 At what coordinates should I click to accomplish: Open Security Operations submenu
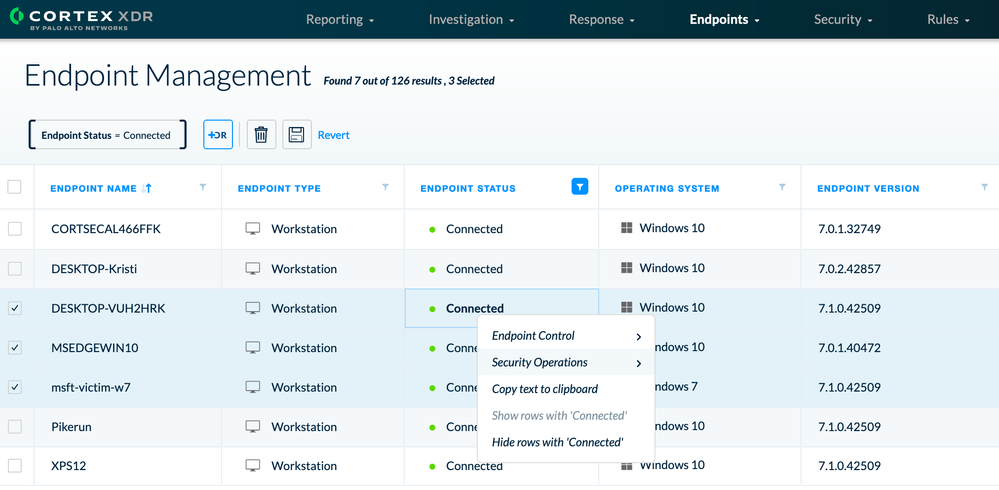(x=565, y=362)
